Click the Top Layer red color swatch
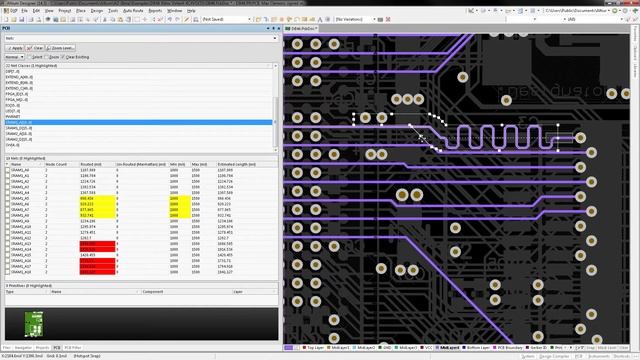 304,348
